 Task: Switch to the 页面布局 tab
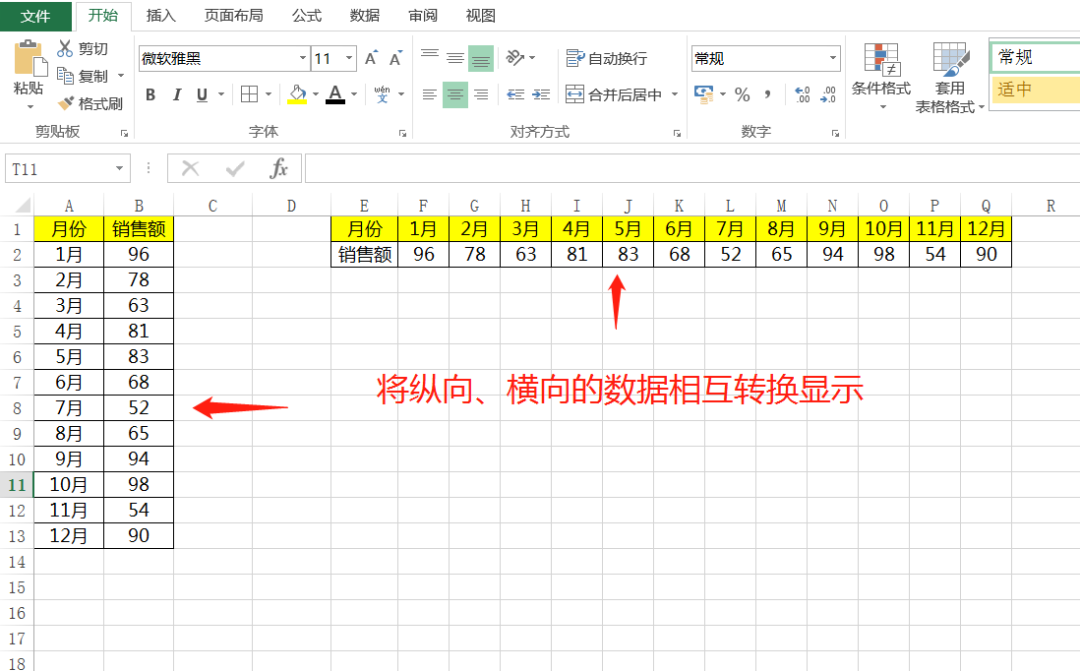click(233, 16)
